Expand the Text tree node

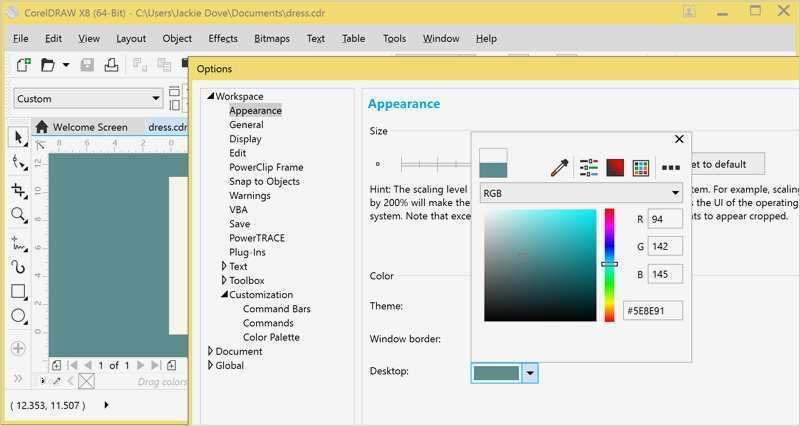[x=224, y=266]
